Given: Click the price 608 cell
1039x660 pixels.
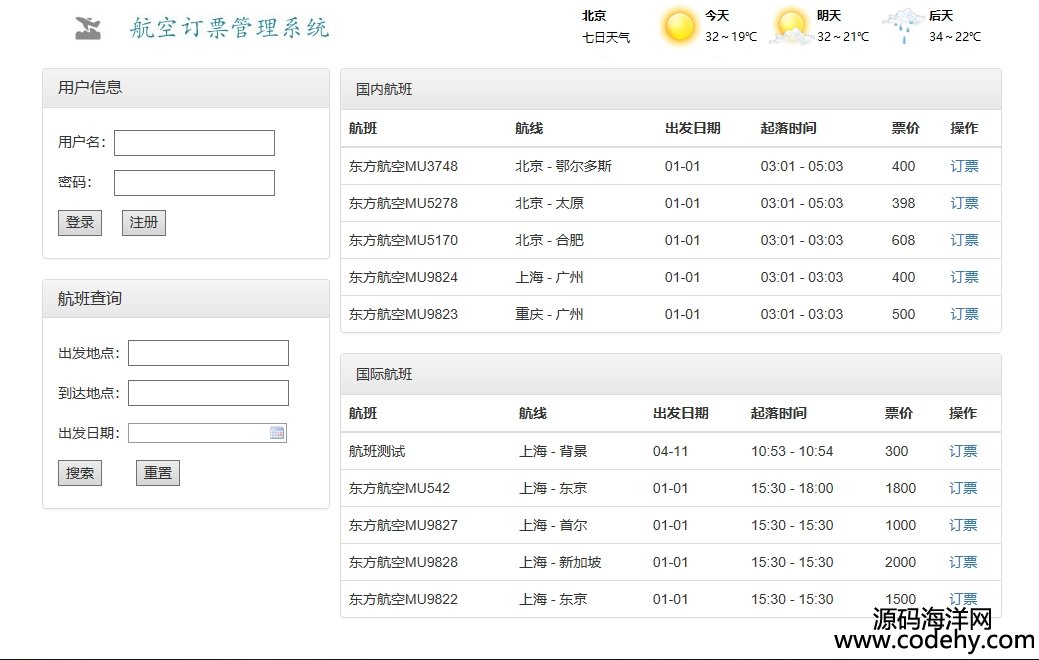Looking at the screenshot, I should (x=903, y=241).
